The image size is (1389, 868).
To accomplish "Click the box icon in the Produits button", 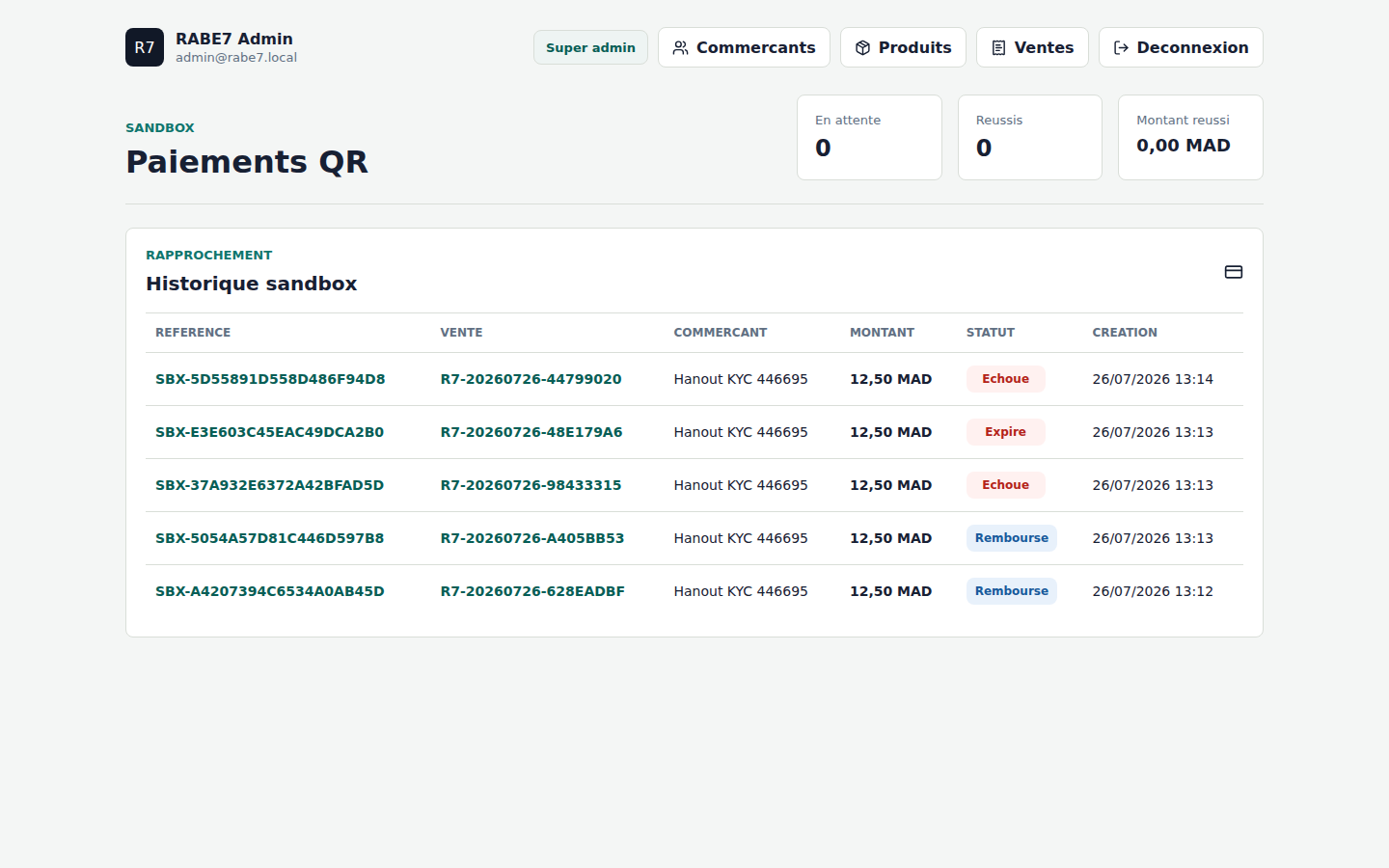I will pyautogui.click(x=862, y=47).
